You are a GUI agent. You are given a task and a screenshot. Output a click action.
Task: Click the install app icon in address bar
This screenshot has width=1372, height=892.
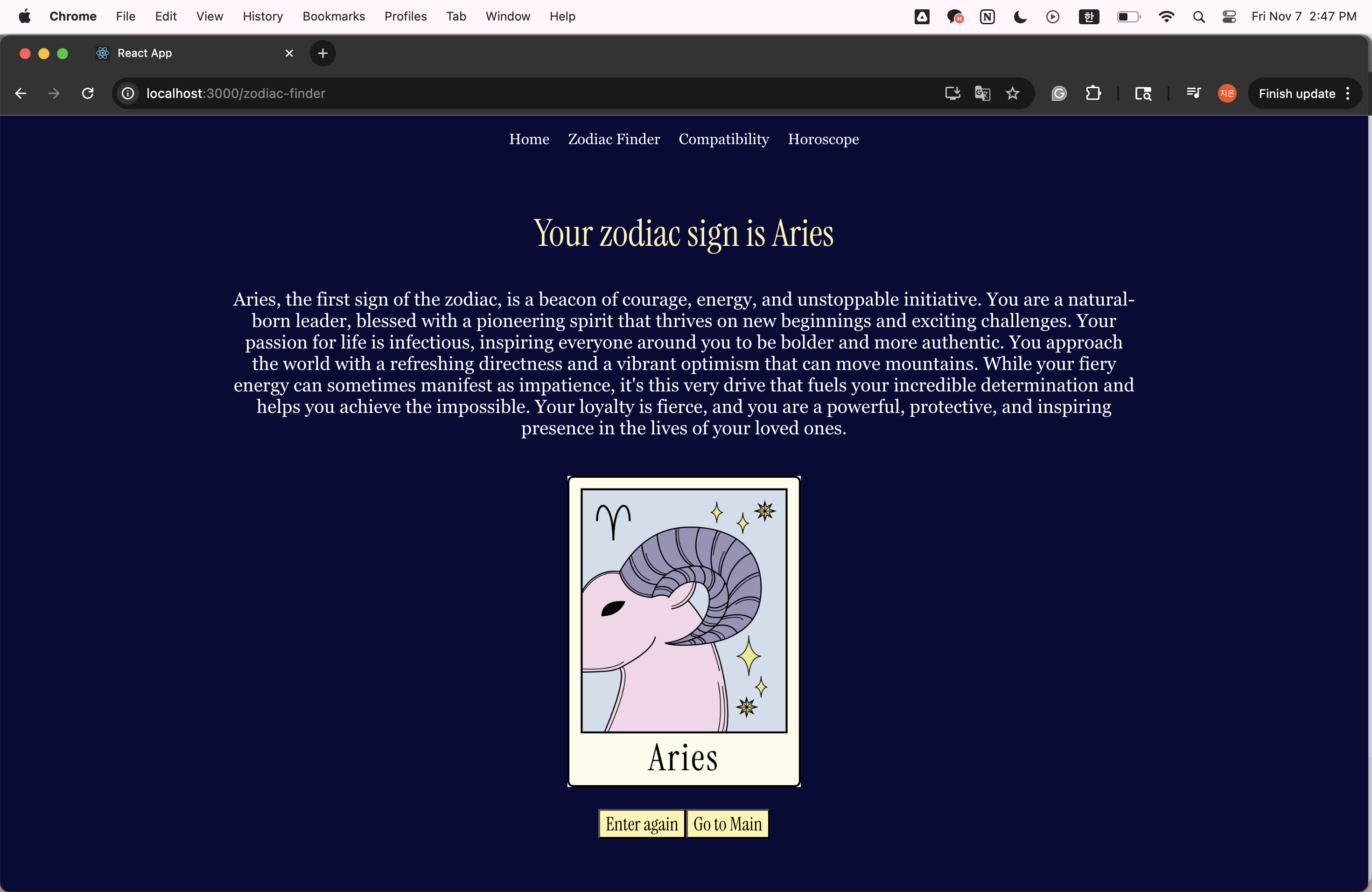(952, 93)
